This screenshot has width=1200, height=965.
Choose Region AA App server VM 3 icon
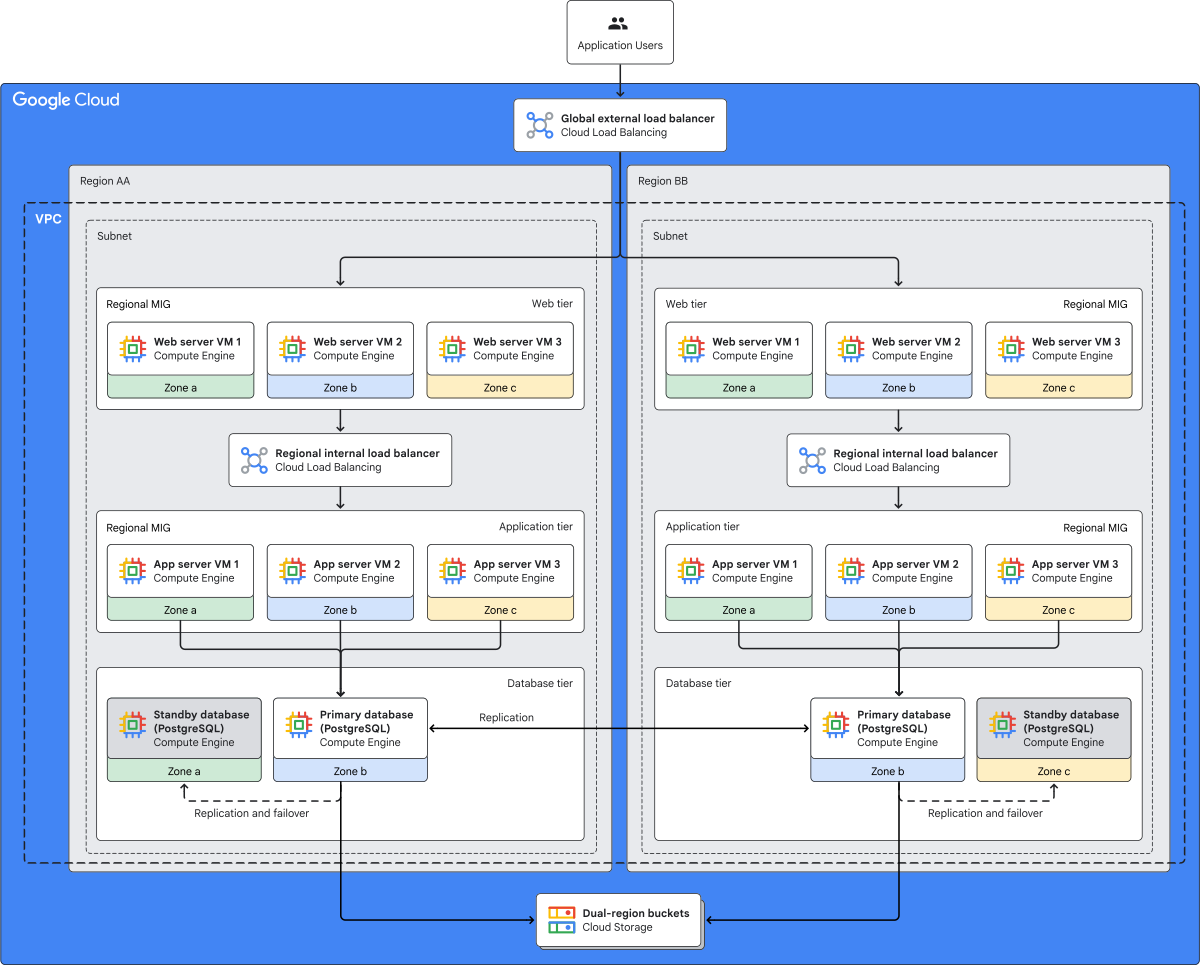[452, 571]
